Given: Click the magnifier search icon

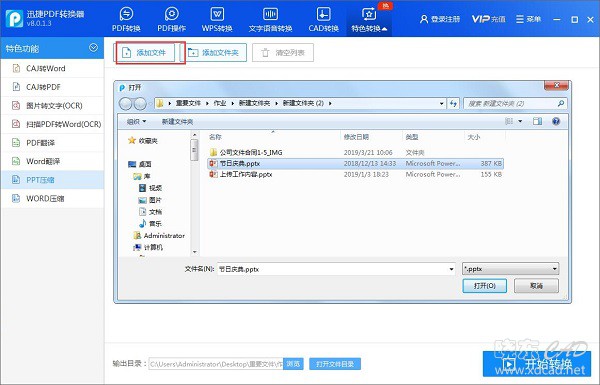Looking at the screenshot, I should point(561,103).
